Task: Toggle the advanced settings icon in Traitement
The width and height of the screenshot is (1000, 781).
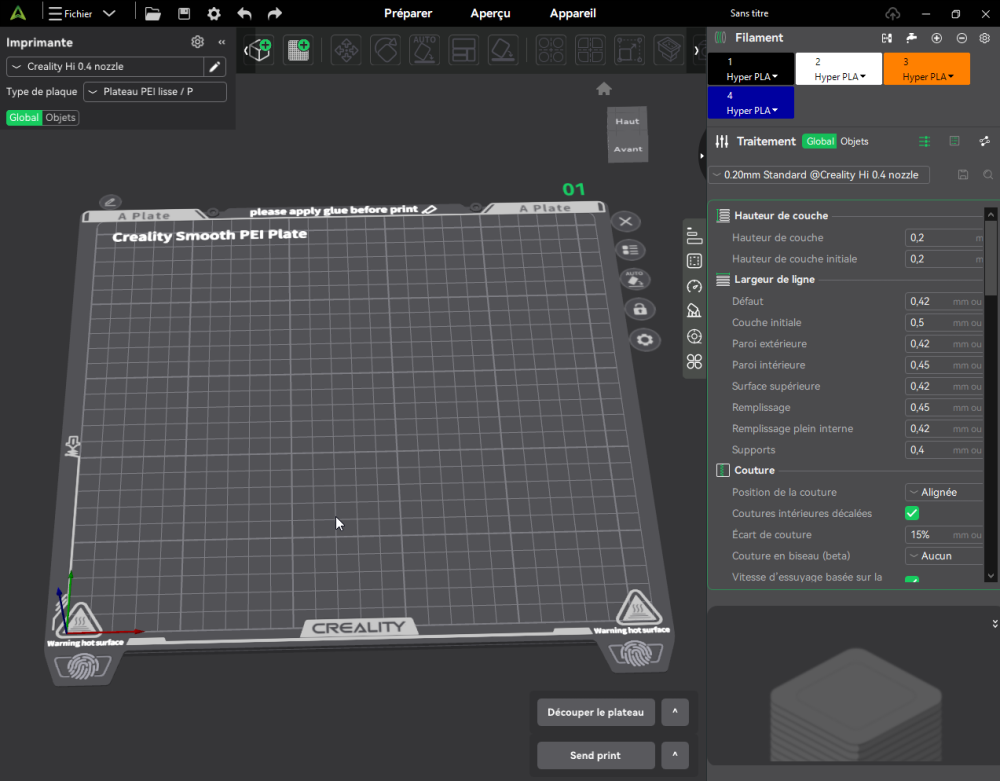Action: (924, 142)
